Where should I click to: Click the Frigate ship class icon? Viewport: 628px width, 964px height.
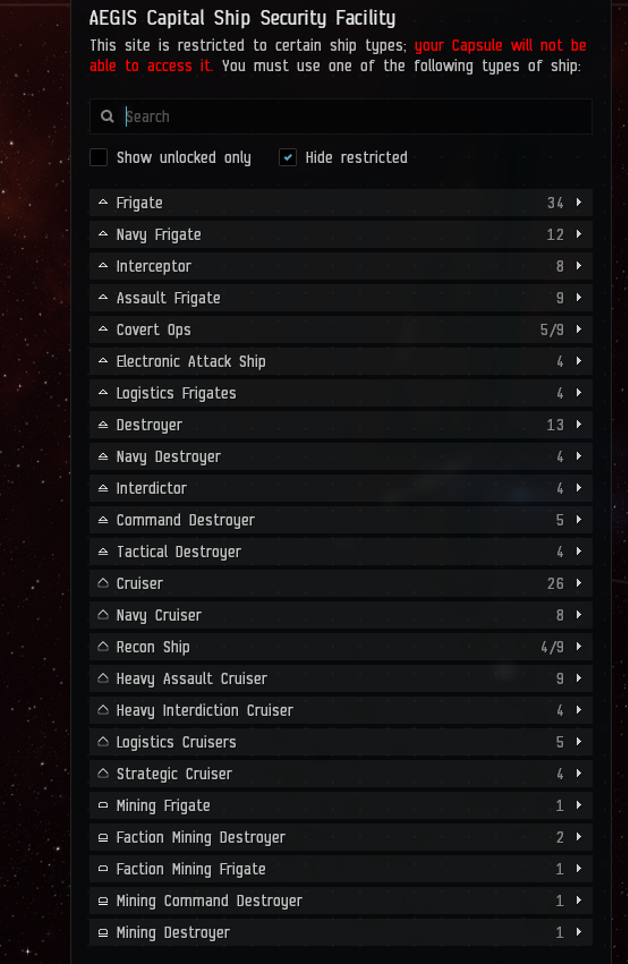tap(103, 203)
